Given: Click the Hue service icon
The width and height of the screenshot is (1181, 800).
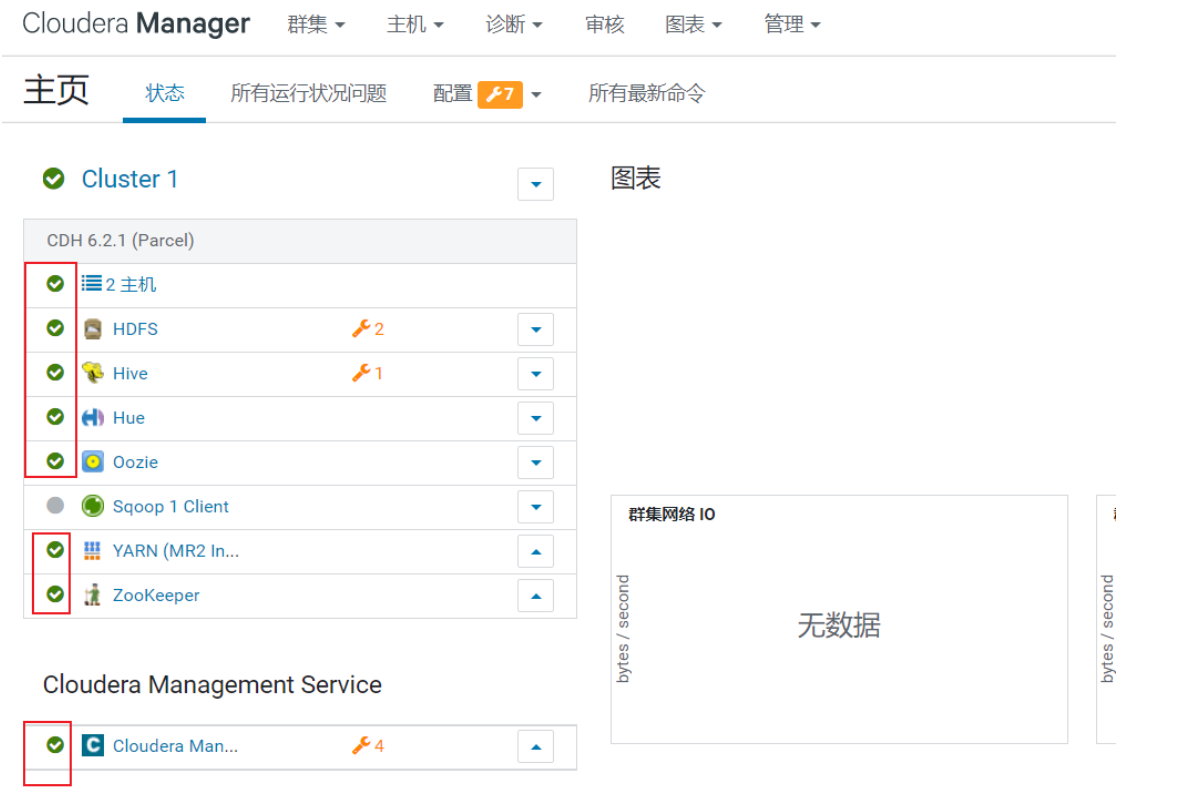Looking at the screenshot, I should (x=93, y=417).
